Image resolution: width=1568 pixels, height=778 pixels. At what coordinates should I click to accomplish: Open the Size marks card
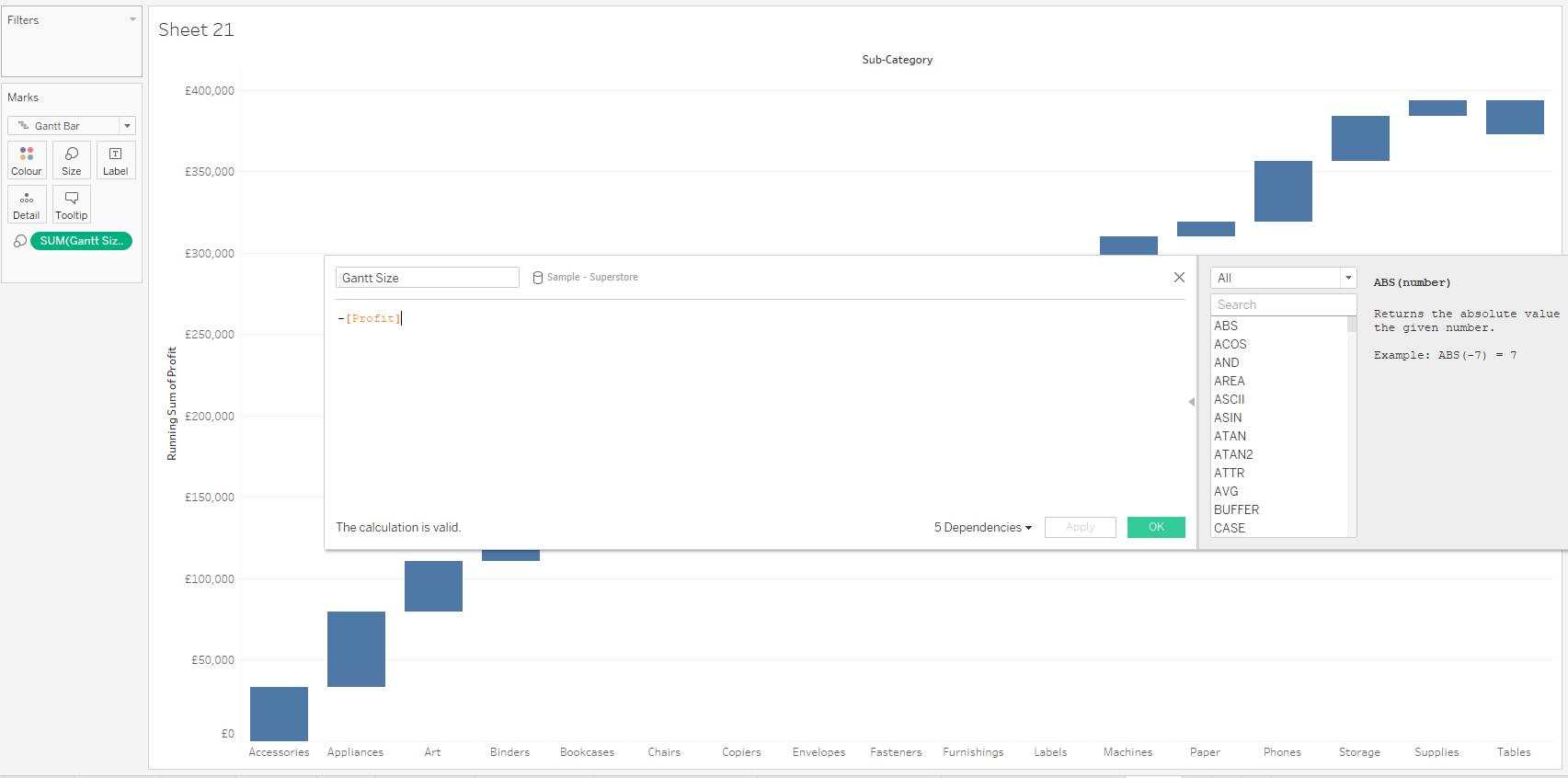click(x=71, y=160)
